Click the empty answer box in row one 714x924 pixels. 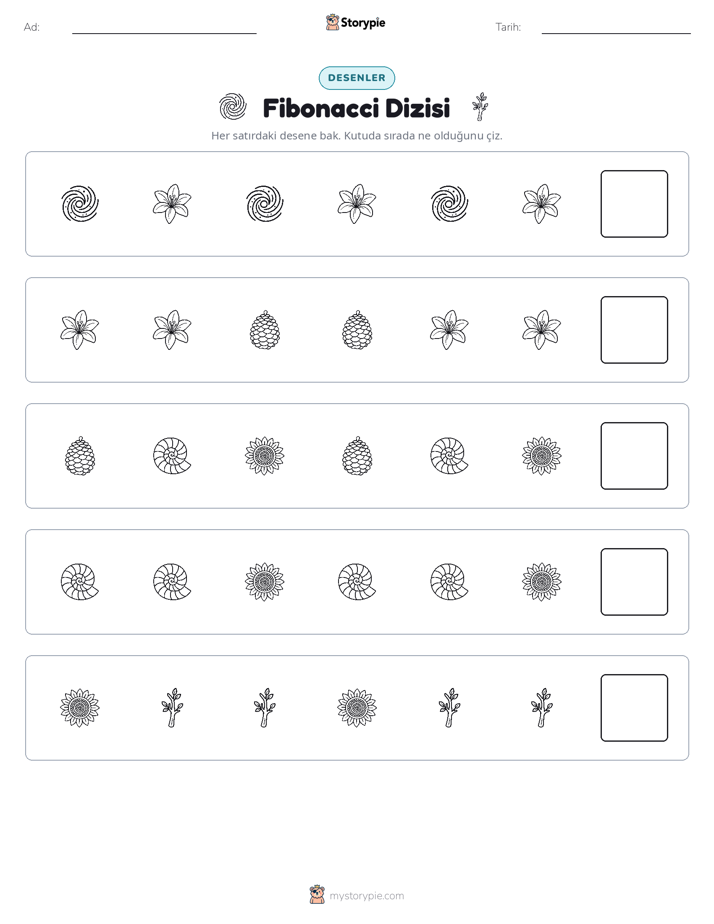(634, 204)
